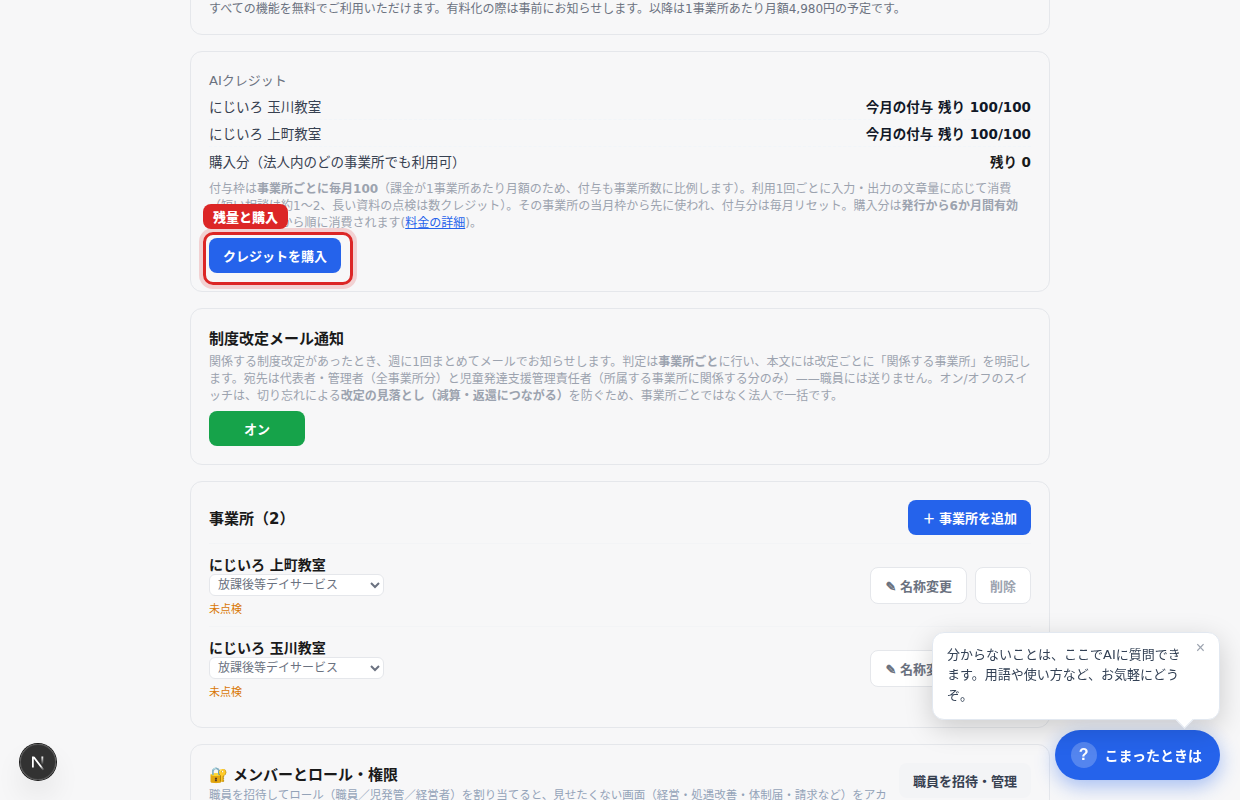
Task: Click the 未点検 status under 玉川教室
Action: [225, 691]
